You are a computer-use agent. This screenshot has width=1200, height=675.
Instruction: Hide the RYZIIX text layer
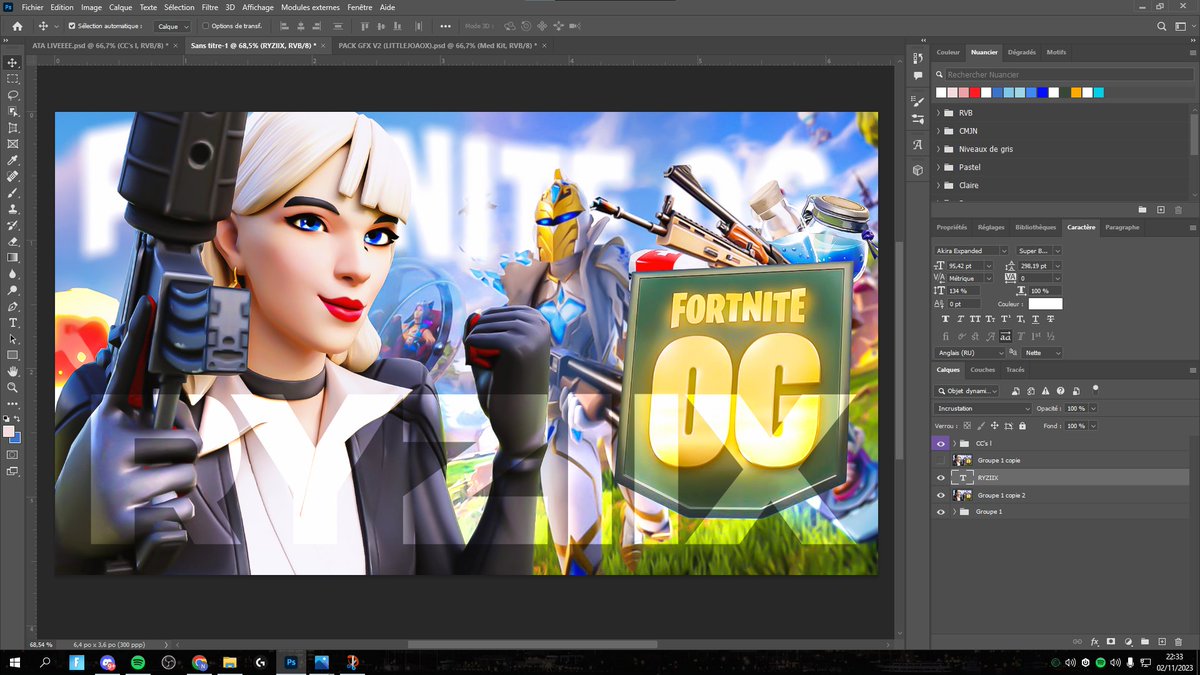(940, 478)
